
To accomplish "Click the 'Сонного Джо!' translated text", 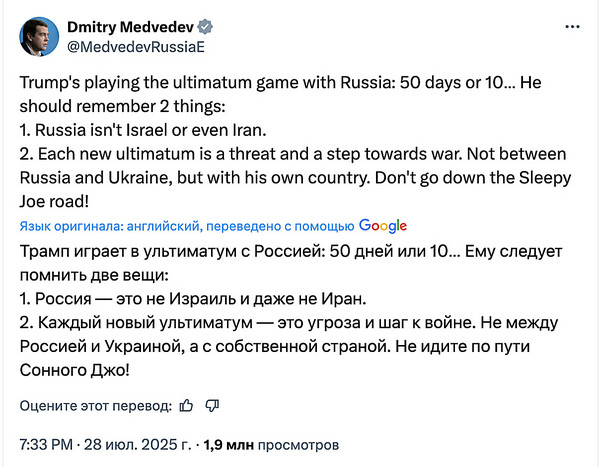I will click(75, 370).
